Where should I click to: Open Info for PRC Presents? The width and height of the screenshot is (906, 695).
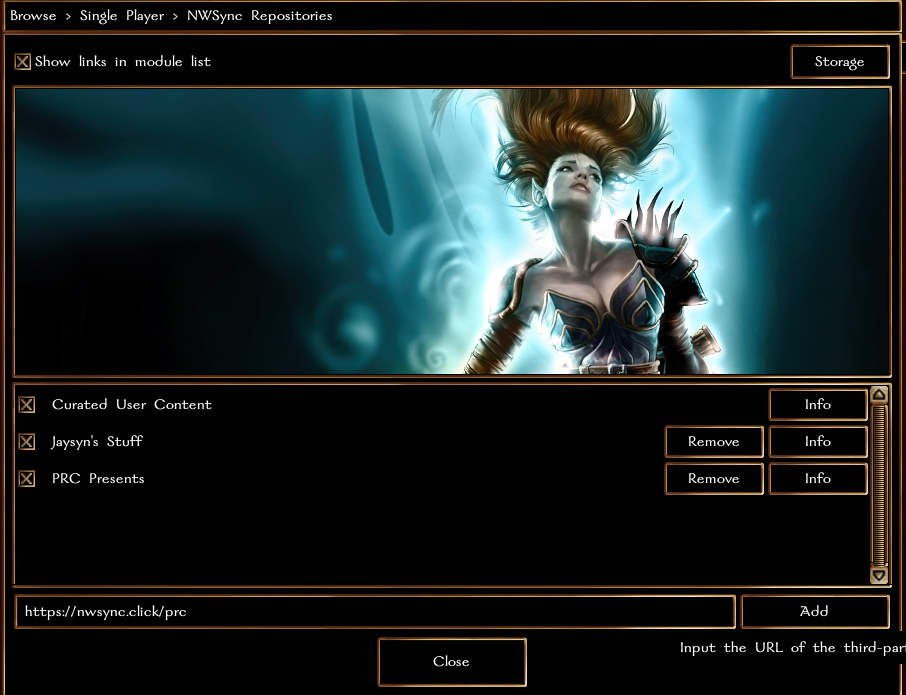tap(817, 478)
